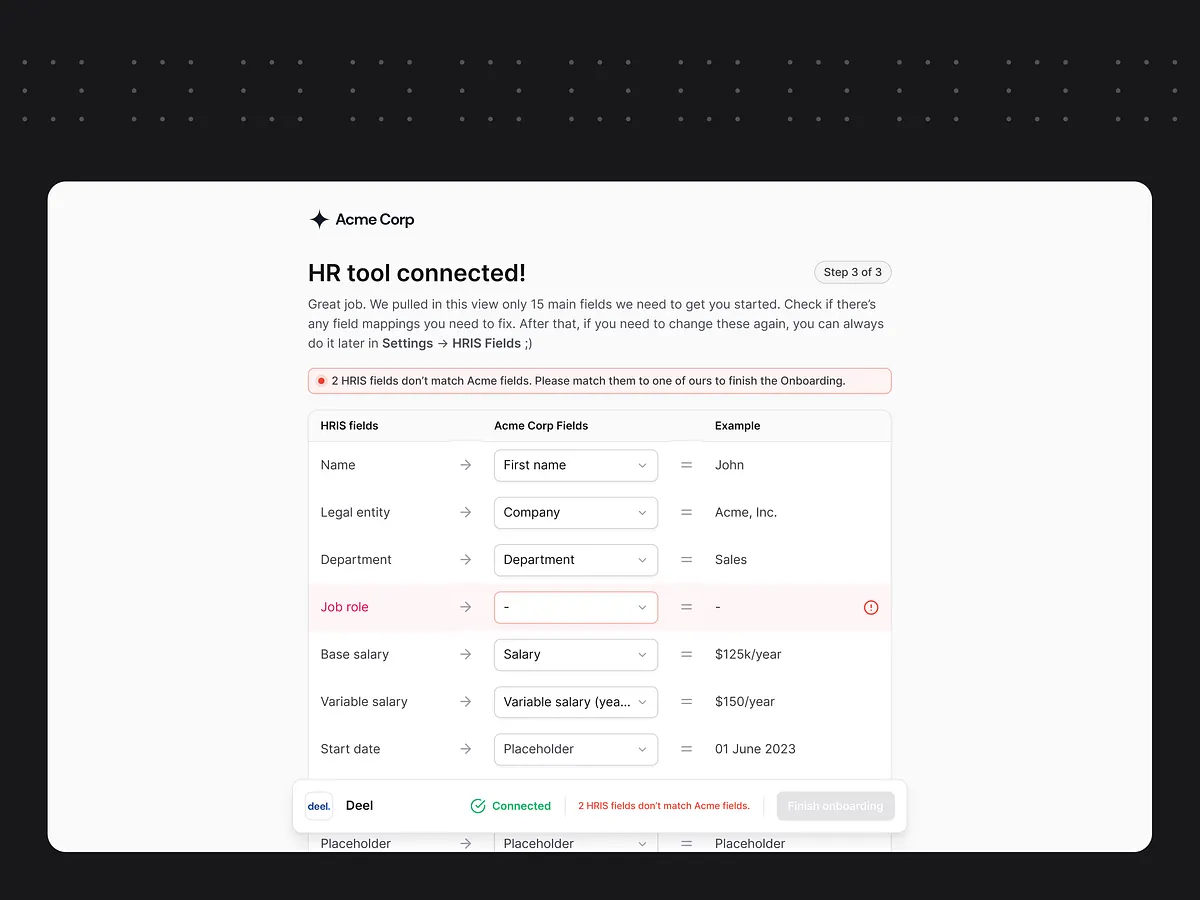1200x900 pixels.
Task: Click the red error icon on Job role row
Action: click(x=871, y=607)
